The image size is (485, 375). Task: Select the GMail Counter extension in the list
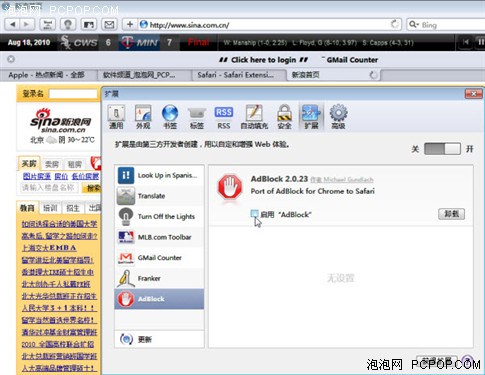(x=159, y=258)
